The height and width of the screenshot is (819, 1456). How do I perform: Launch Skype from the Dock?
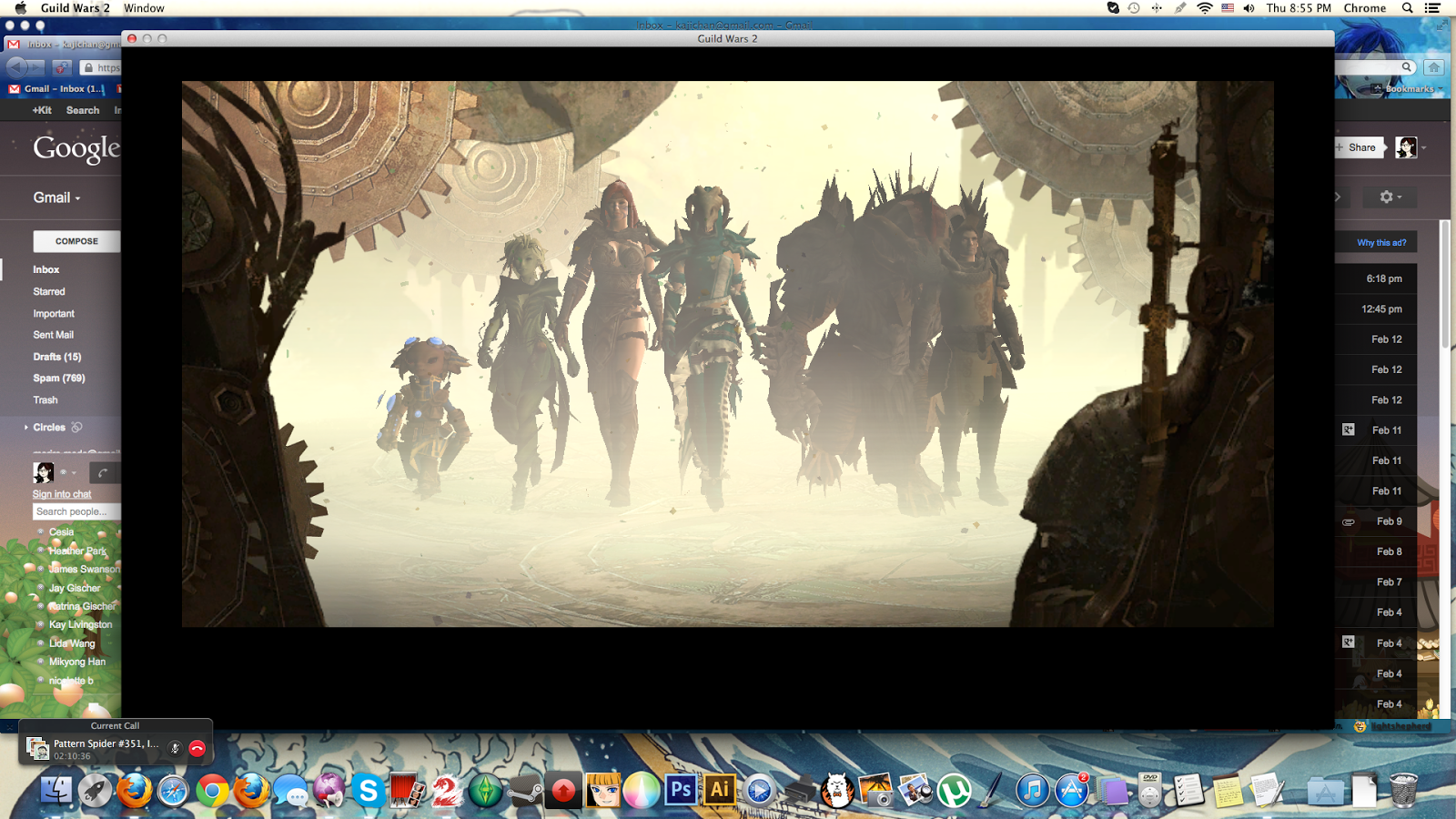369,790
